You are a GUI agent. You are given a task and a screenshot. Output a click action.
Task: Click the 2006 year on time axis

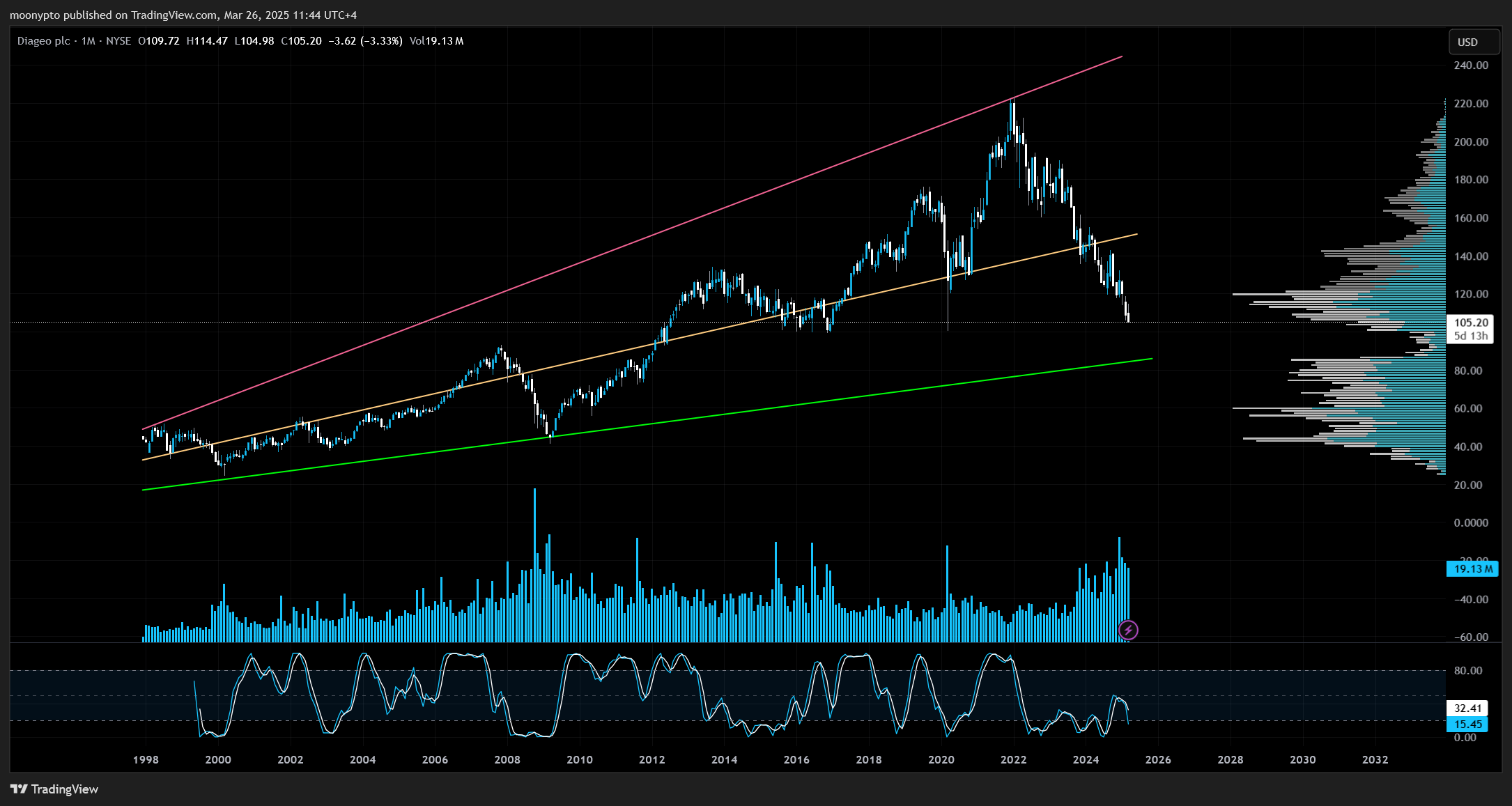[435, 760]
